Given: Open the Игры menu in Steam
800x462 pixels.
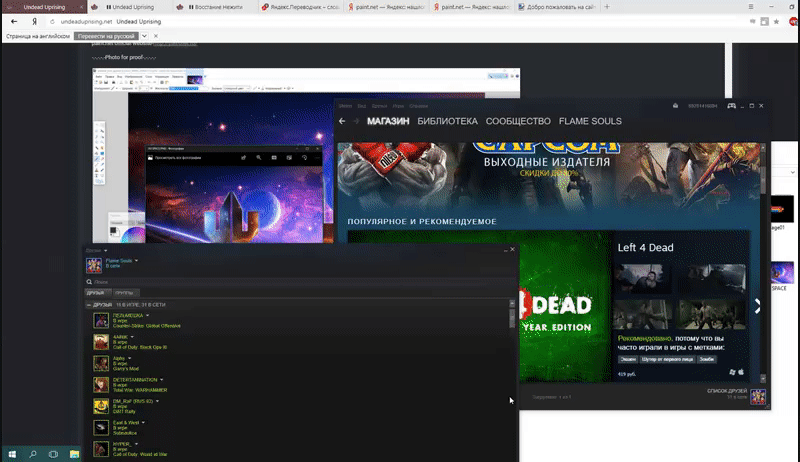Looking at the screenshot, I should pos(398,106).
